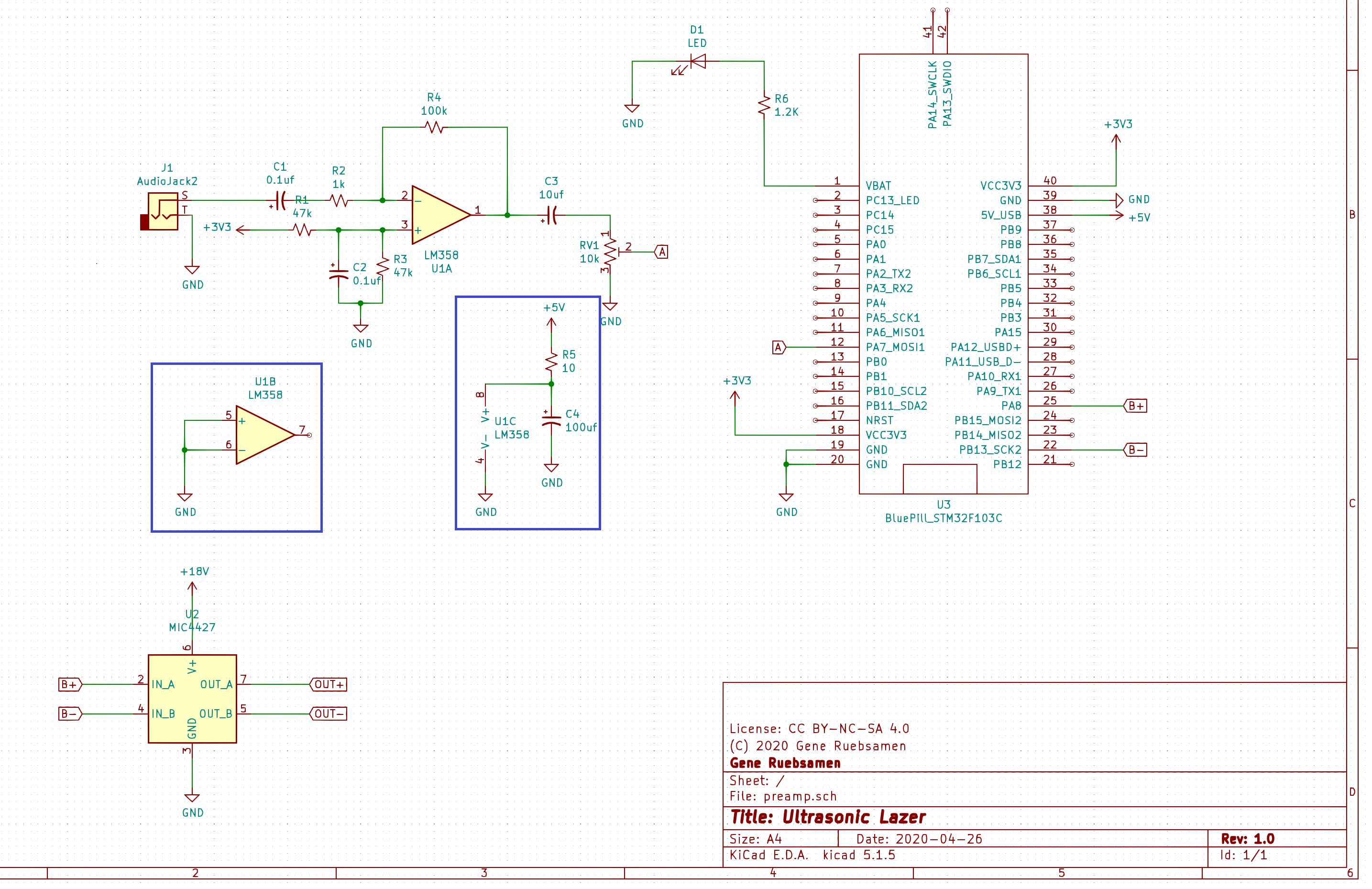Select the A label at PA7_MOSI1 pin

[x=779, y=348]
